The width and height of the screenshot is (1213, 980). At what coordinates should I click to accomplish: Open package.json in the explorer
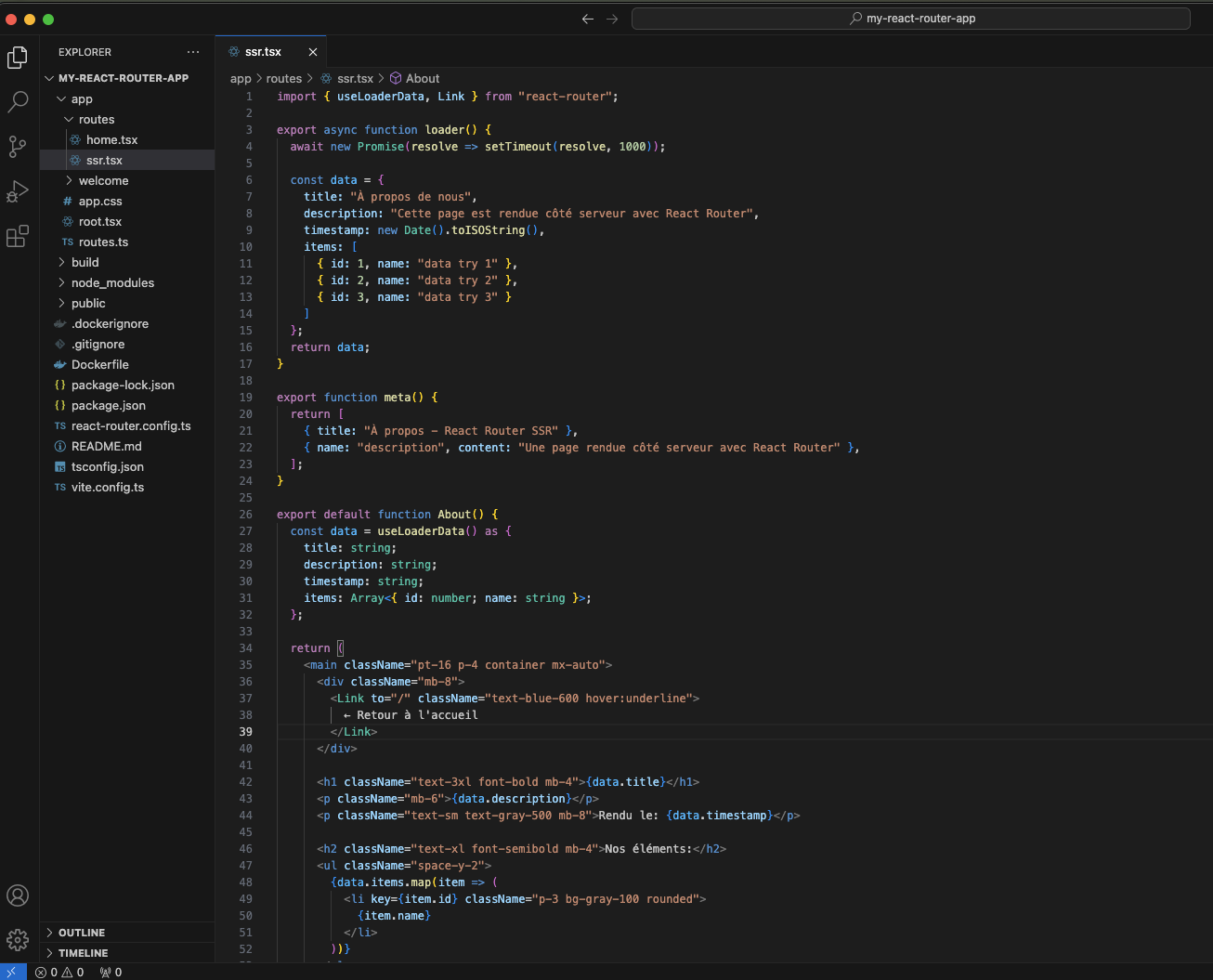pos(109,406)
